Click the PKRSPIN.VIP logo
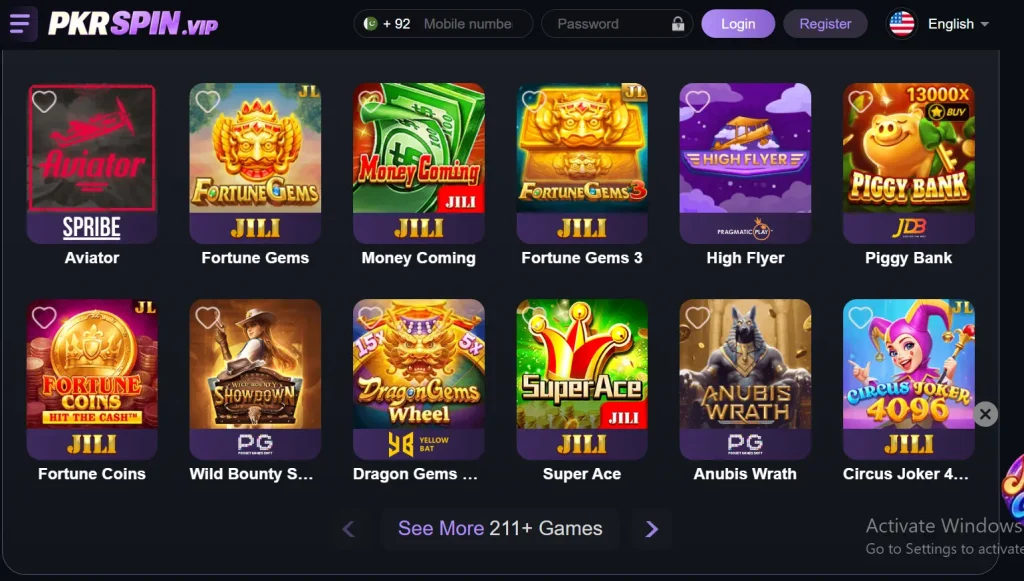Image resolution: width=1024 pixels, height=581 pixels. click(133, 24)
